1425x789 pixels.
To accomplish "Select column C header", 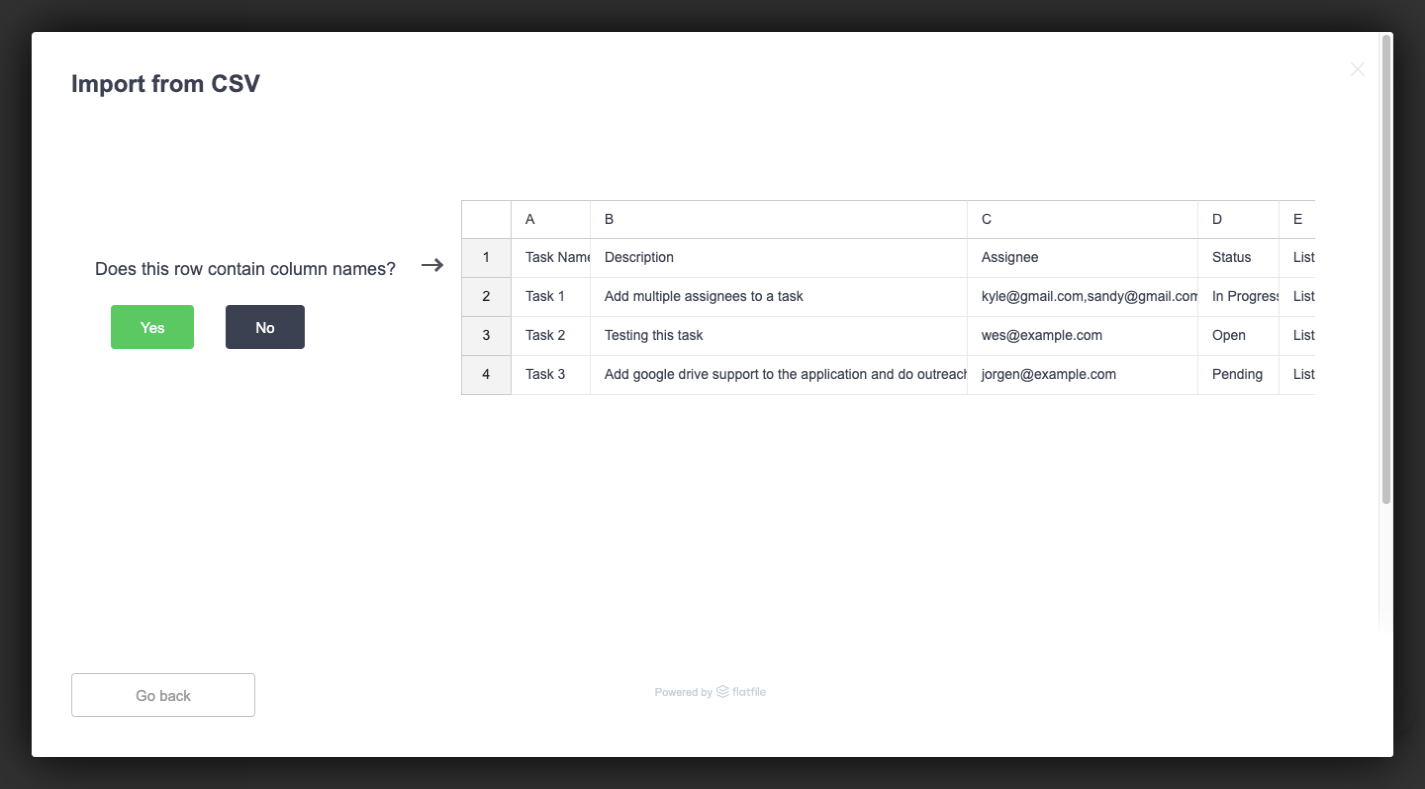I will pos(1083,219).
